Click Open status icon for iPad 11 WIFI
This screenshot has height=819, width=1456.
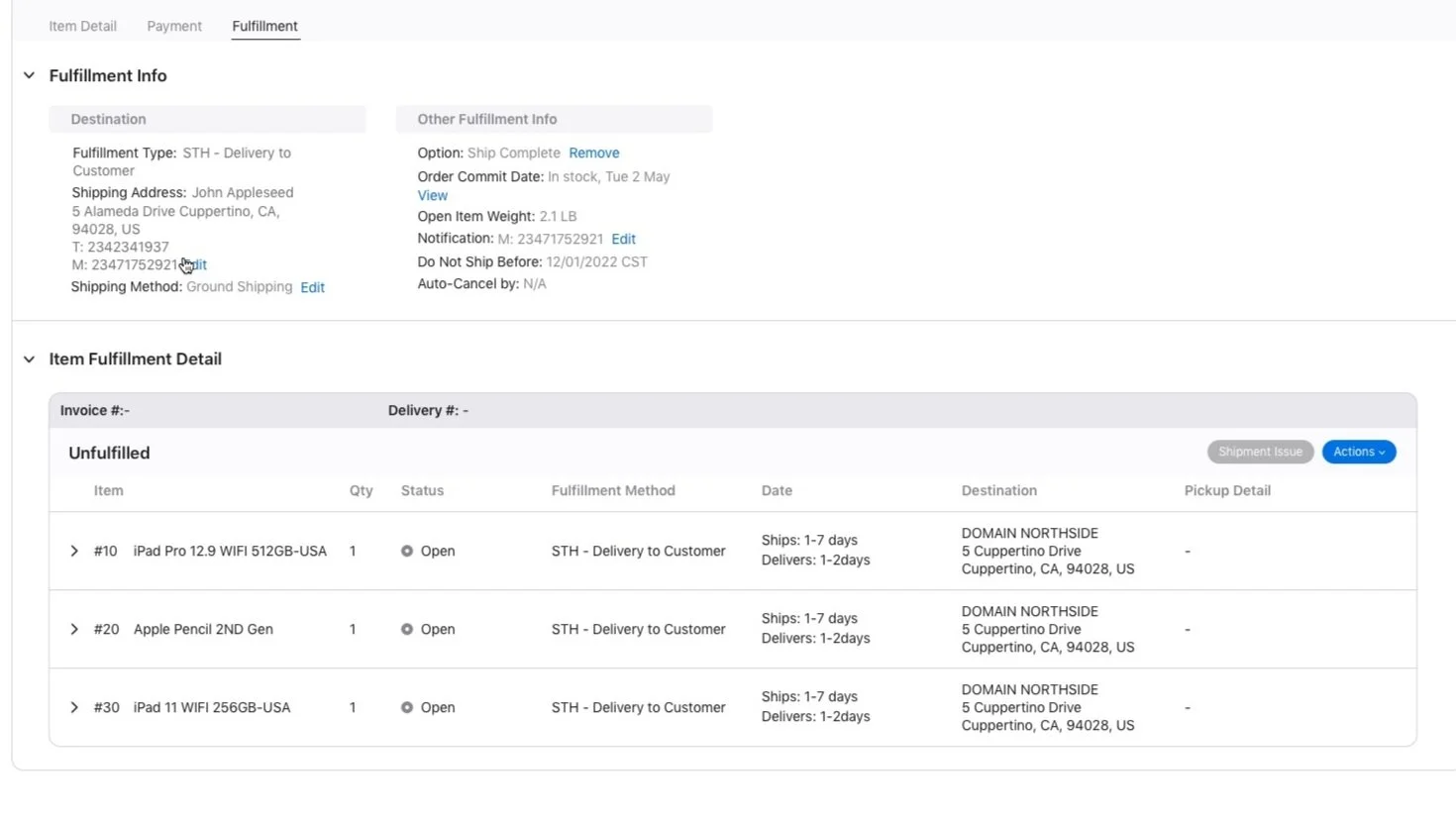tap(407, 707)
